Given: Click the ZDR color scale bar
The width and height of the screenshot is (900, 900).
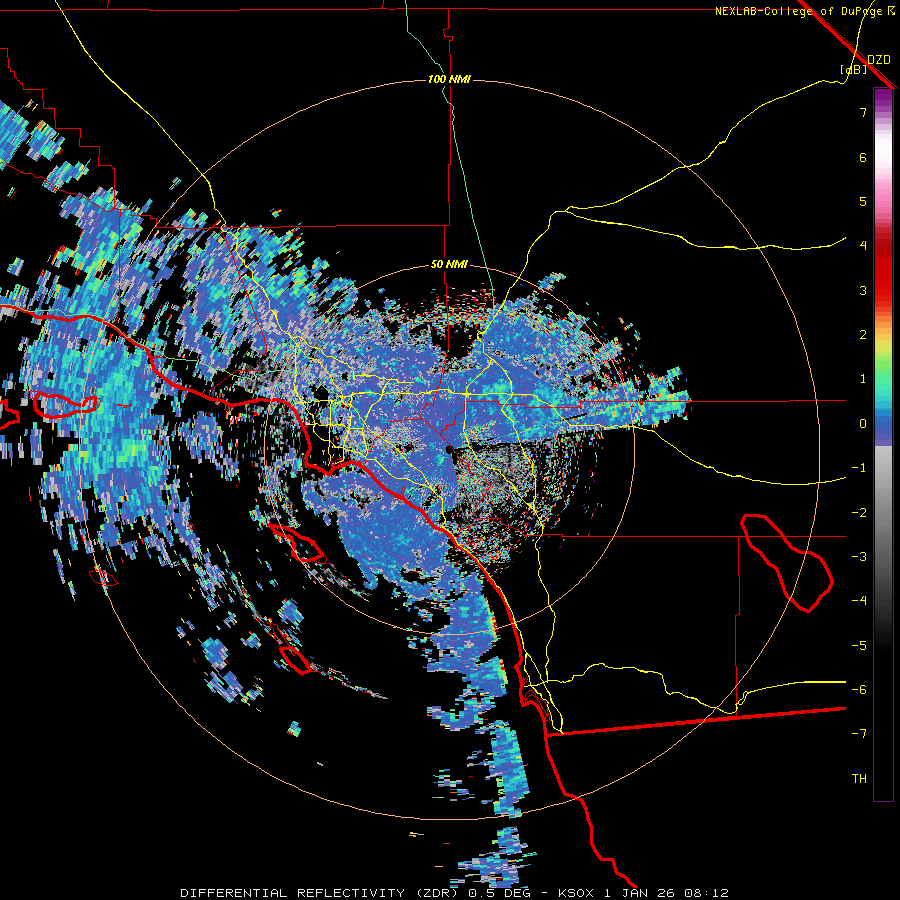Looking at the screenshot, I should coord(883,444).
